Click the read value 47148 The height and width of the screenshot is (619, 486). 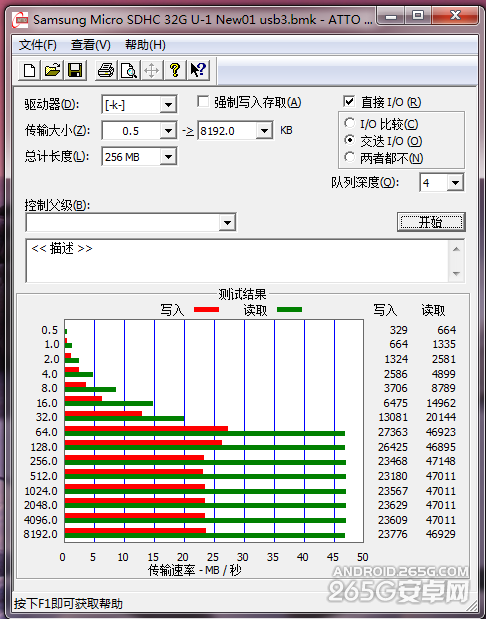441,461
